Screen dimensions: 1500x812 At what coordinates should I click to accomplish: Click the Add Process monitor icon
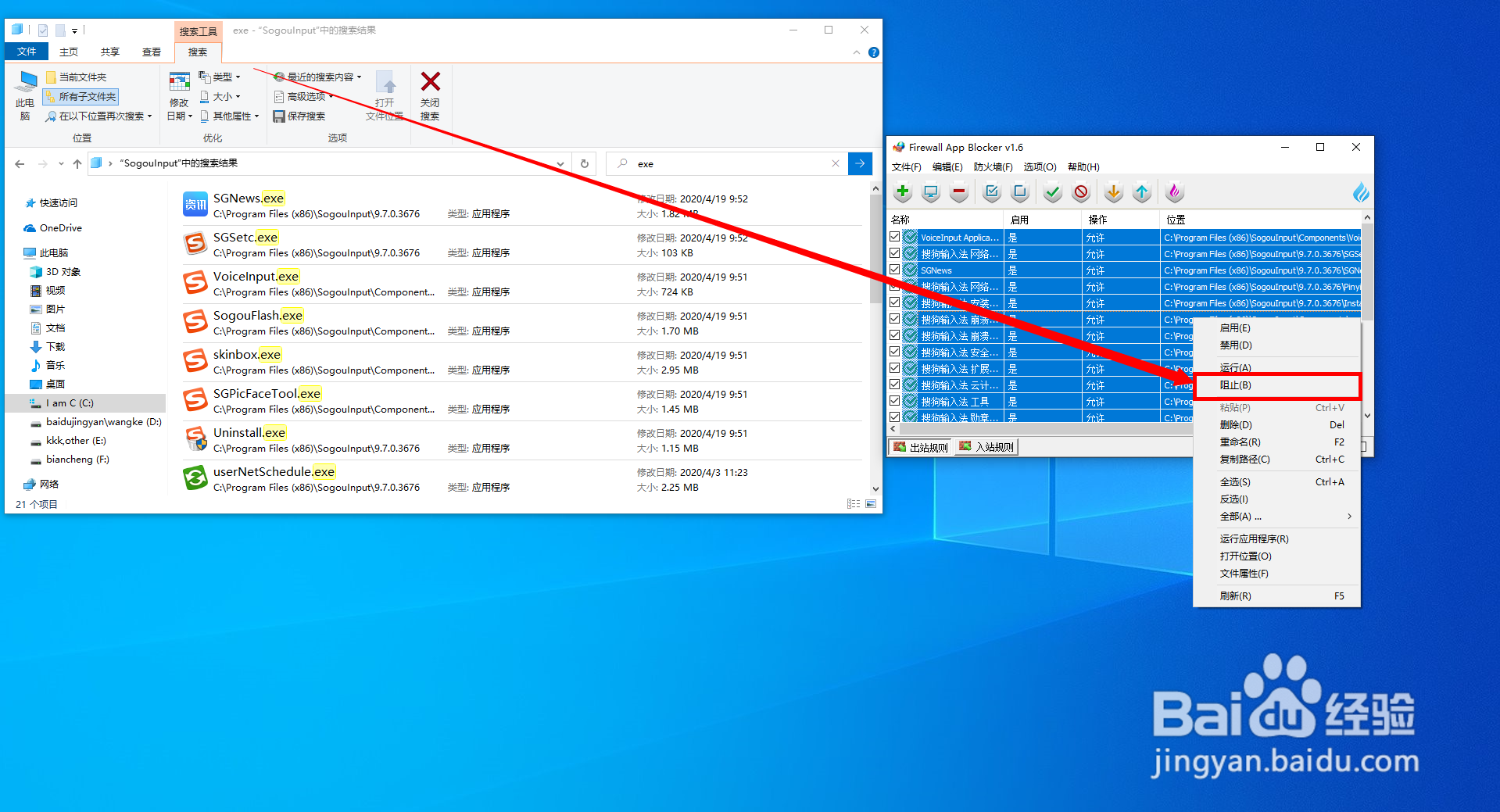(x=931, y=191)
